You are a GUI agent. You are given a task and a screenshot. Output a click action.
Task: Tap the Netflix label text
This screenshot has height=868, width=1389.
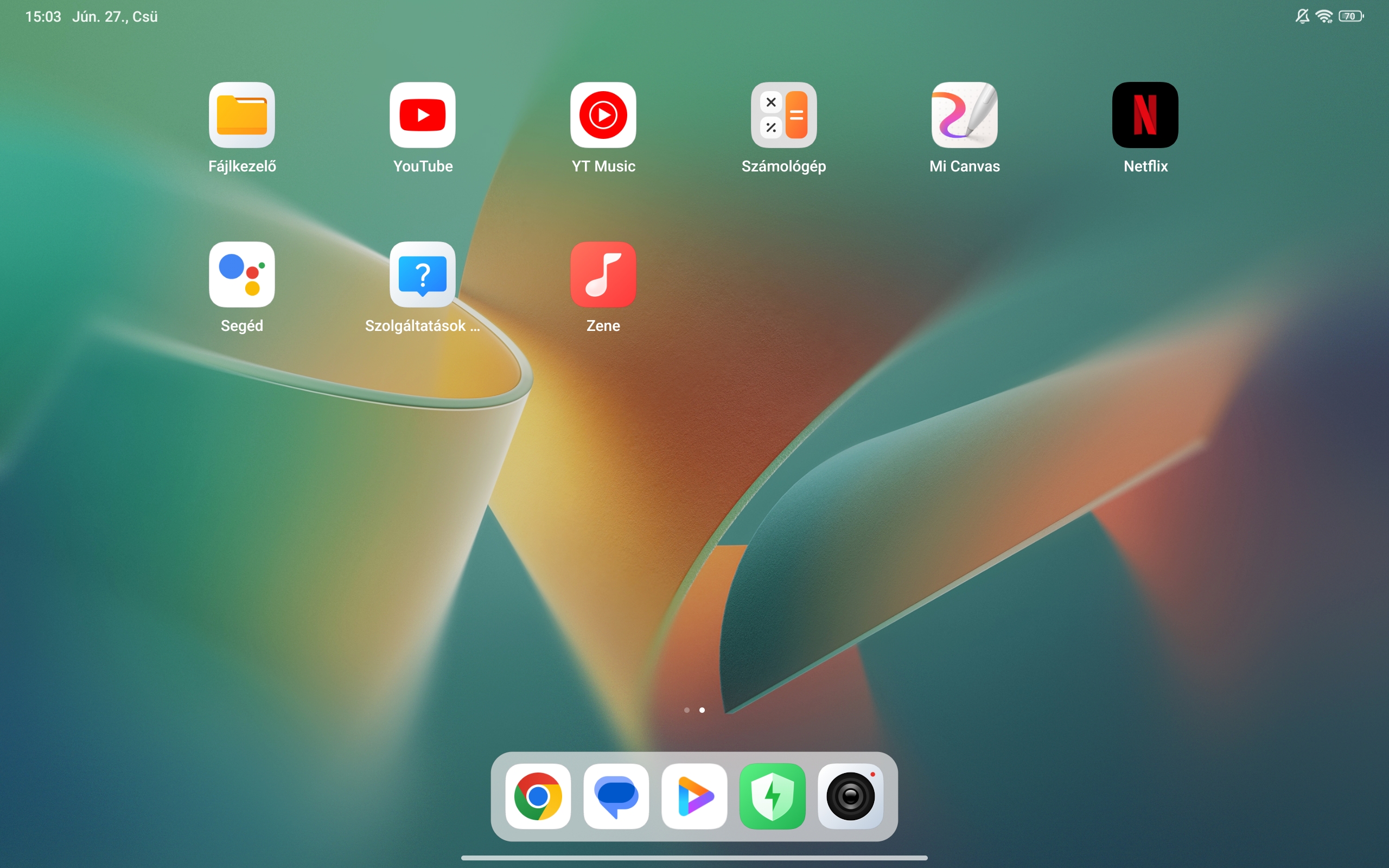pos(1145,167)
